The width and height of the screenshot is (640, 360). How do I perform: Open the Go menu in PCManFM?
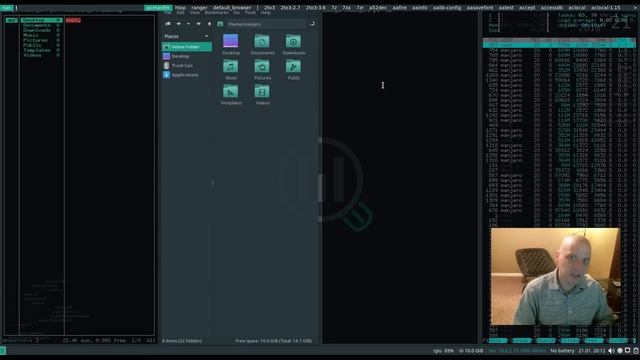236,13
